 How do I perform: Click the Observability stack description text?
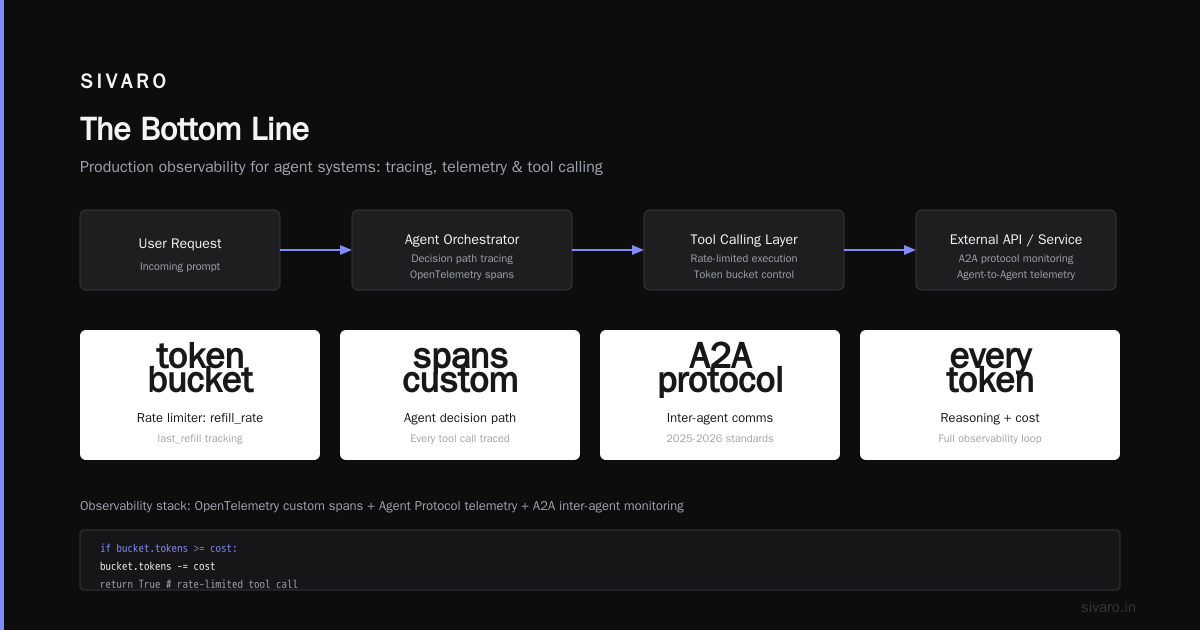tap(382, 506)
